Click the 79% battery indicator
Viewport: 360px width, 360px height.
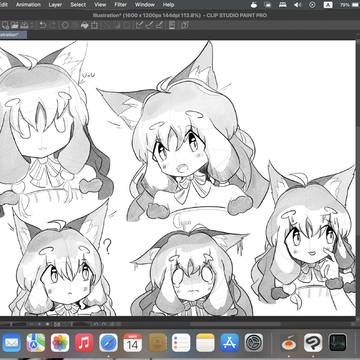pyautogui.click(x=349, y=5)
